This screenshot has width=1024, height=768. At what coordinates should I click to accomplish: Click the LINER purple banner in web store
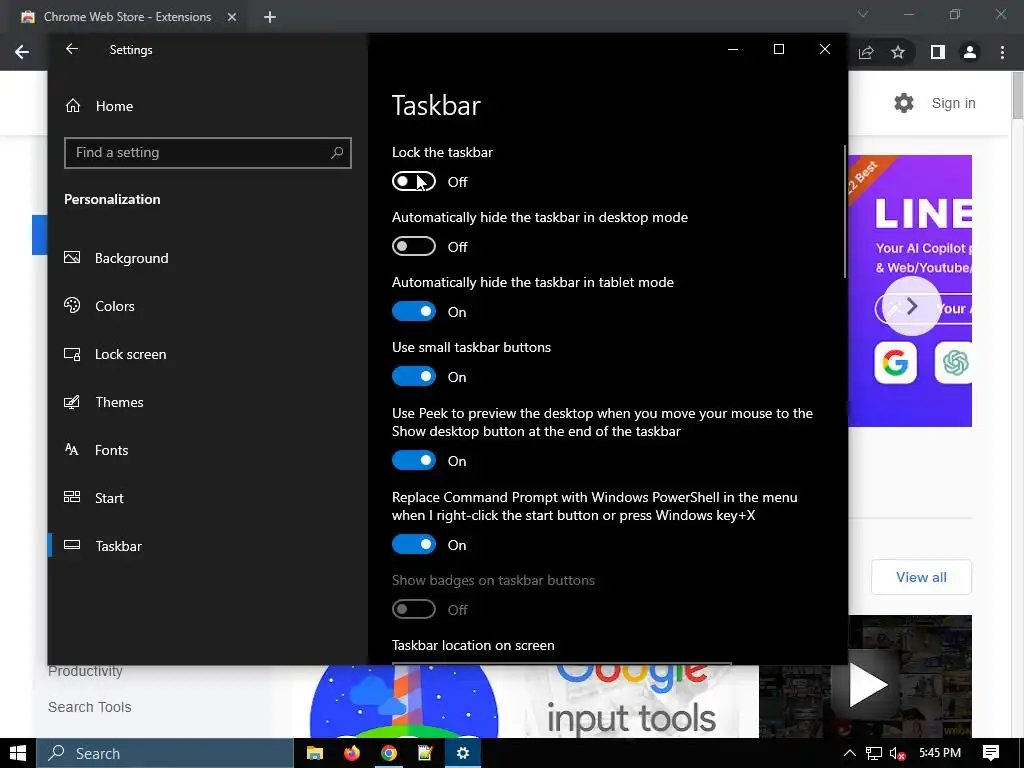point(910,291)
